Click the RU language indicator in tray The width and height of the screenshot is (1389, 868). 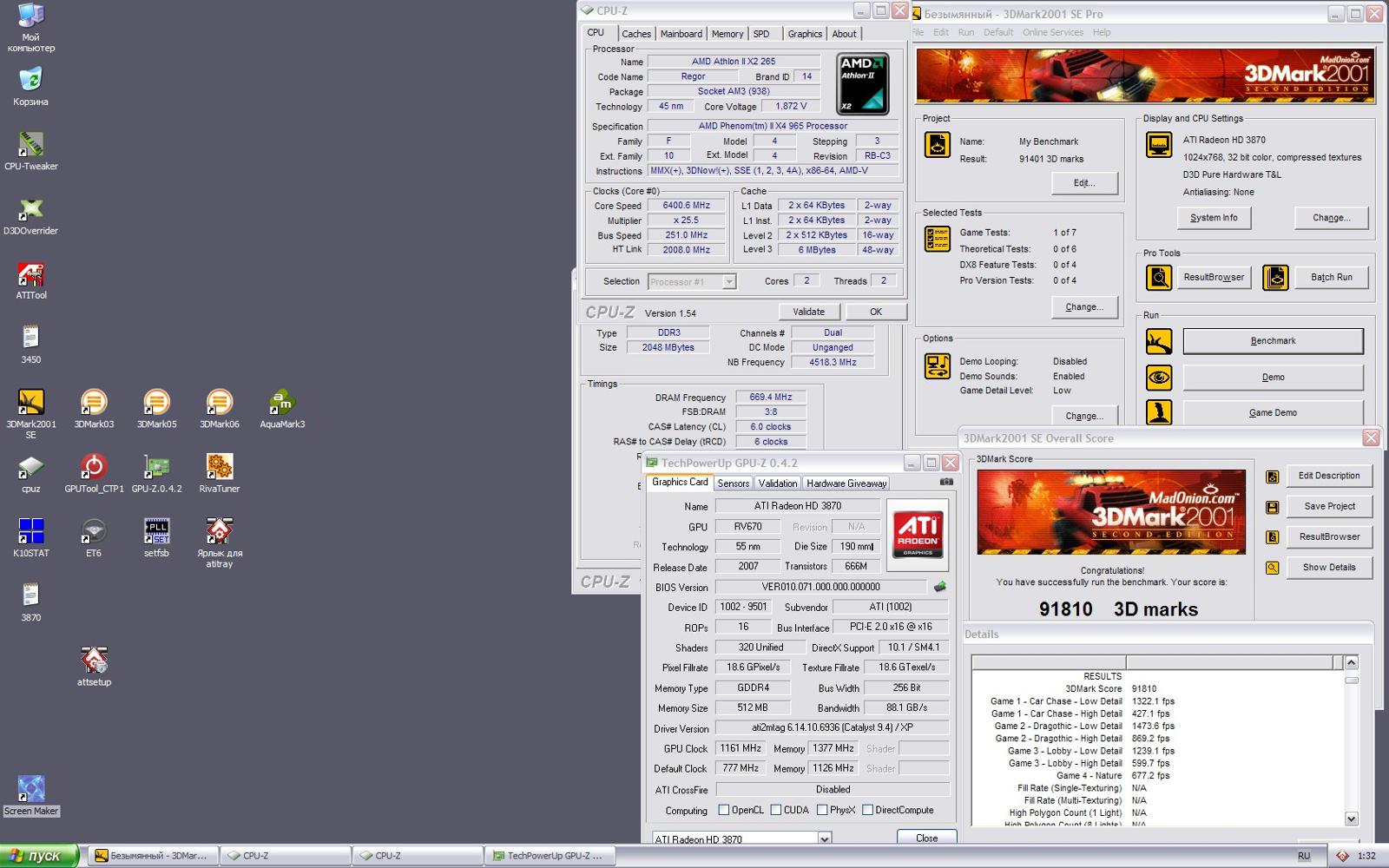pyautogui.click(x=1304, y=856)
